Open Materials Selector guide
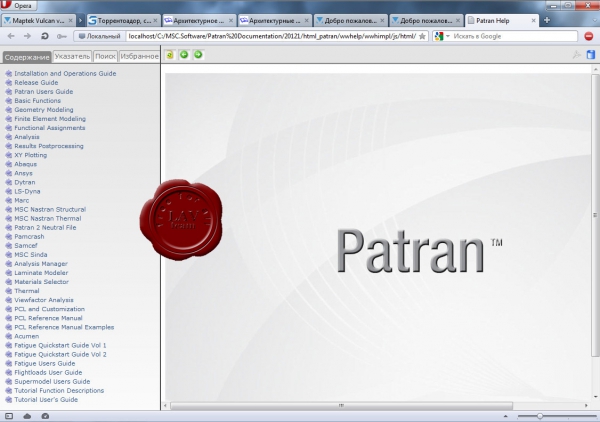This screenshot has height=422, width=600. [41, 282]
